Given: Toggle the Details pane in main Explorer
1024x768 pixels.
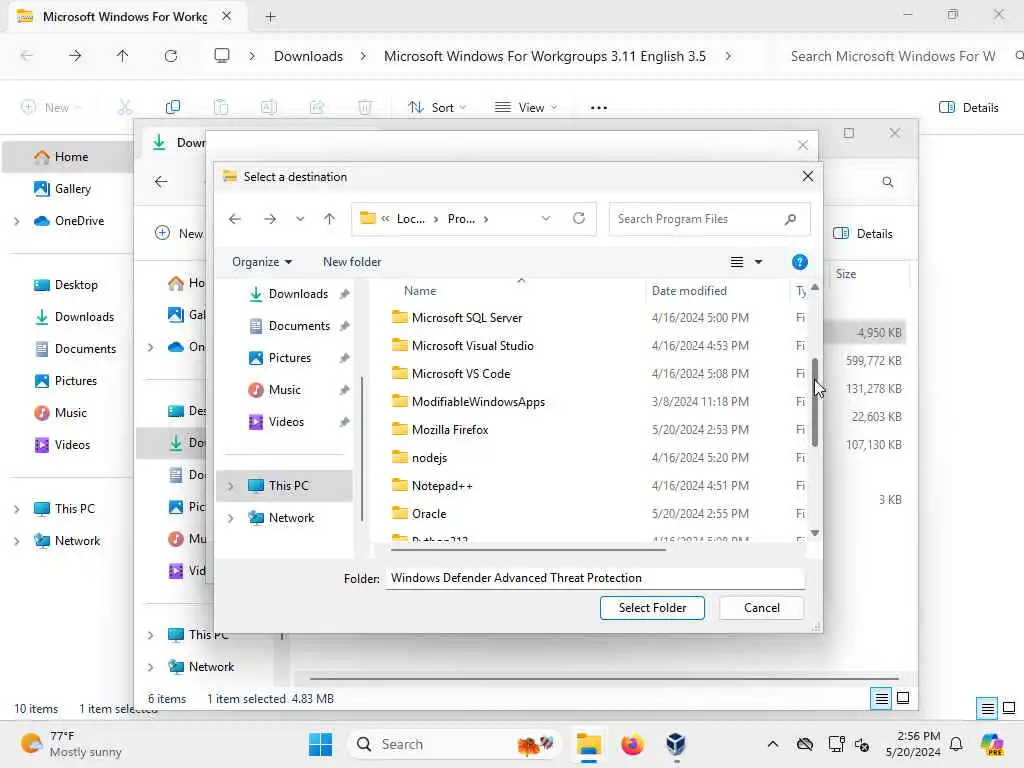Looking at the screenshot, I should pyautogui.click(x=968, y=108).
